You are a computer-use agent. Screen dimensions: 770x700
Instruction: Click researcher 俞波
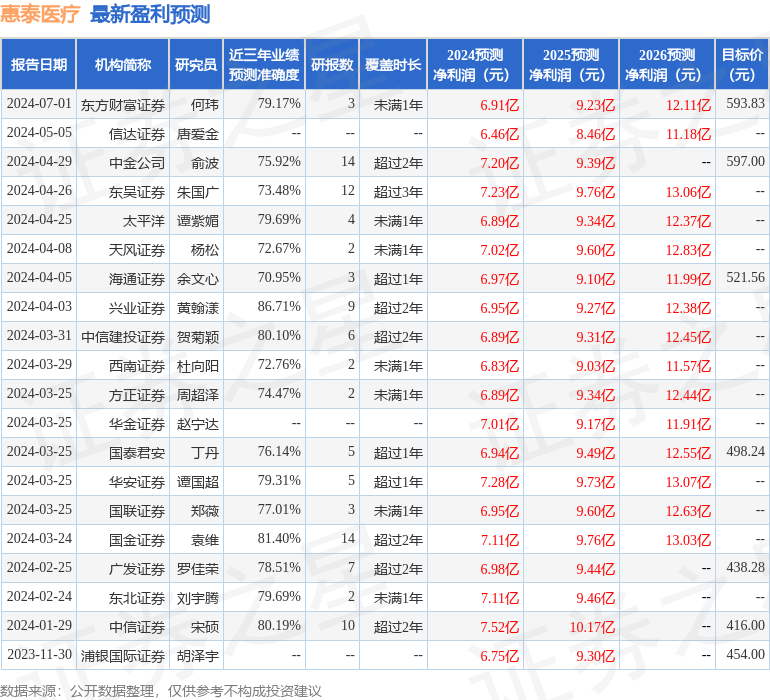205,163
